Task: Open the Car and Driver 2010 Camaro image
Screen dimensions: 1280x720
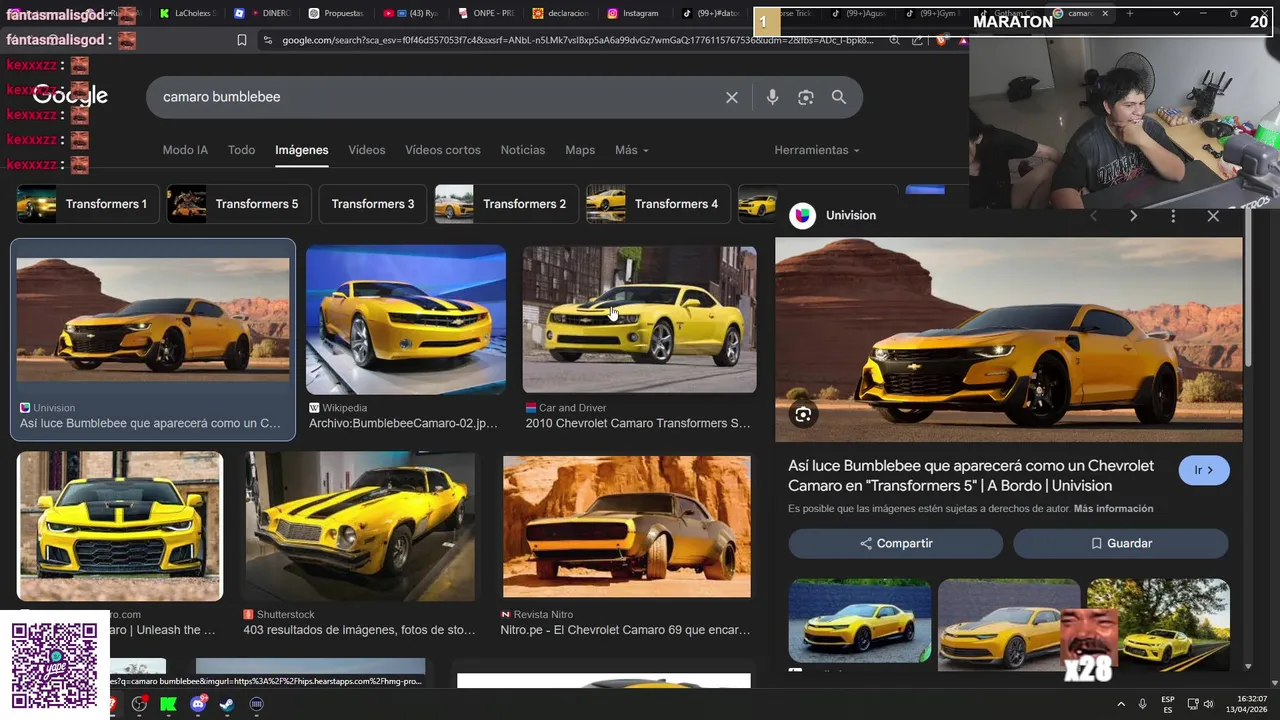Action: 639,320
